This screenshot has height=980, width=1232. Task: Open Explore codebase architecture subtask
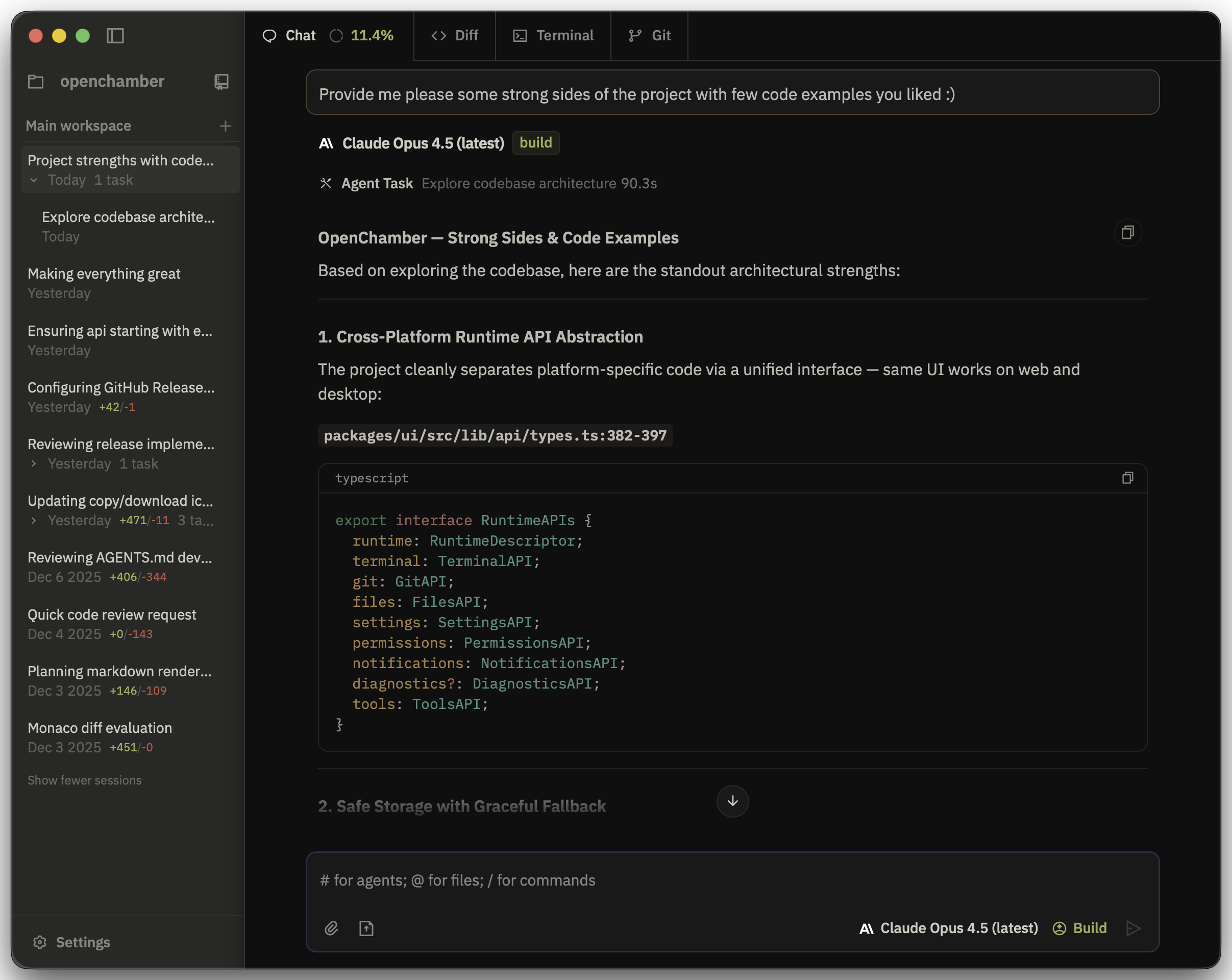click(130, 226)
